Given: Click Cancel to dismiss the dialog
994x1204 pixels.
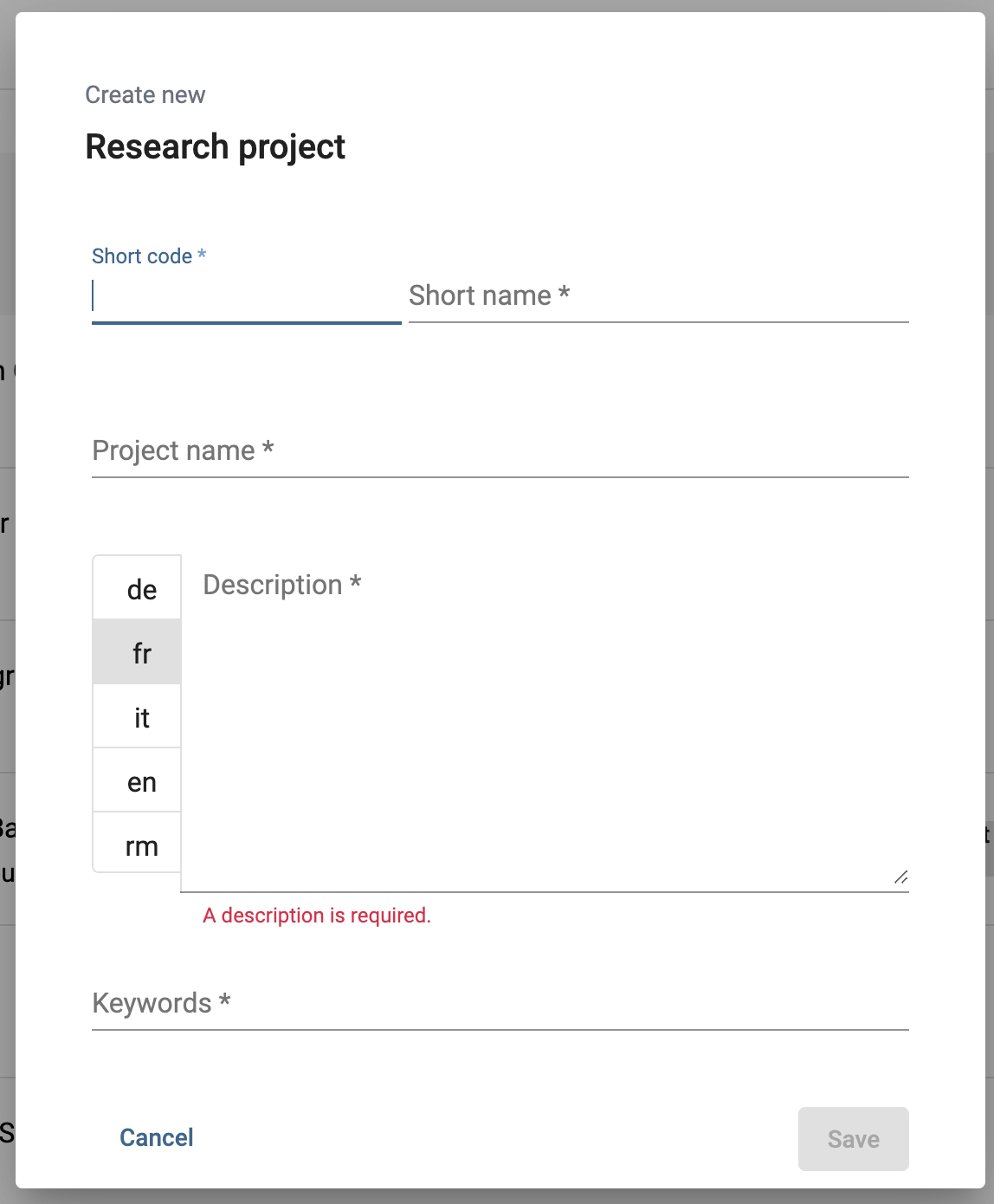Looking at the screenshot, I should [156, 1137].
